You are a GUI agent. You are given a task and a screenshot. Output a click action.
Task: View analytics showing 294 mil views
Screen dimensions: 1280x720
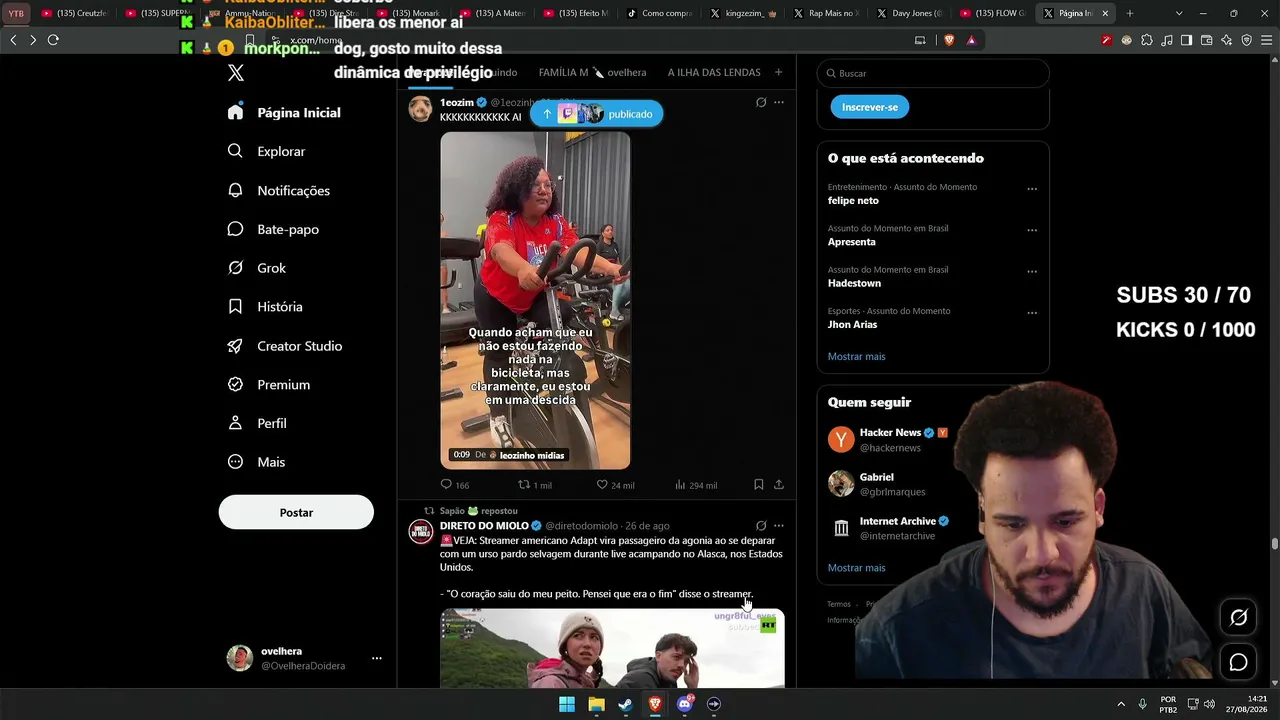click(696, 485)
